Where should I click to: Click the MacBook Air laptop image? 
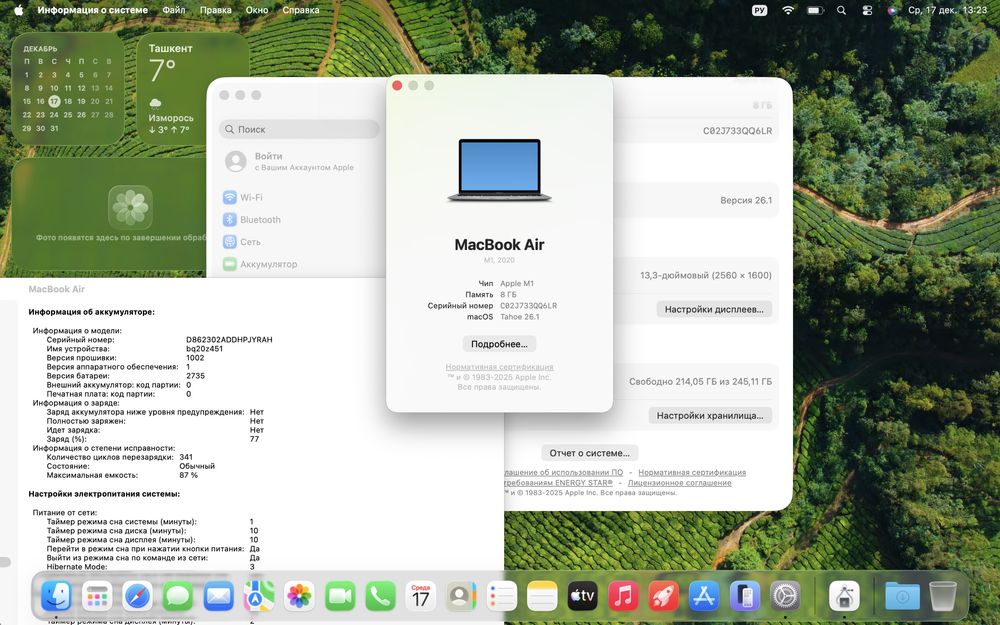(499, 170)
